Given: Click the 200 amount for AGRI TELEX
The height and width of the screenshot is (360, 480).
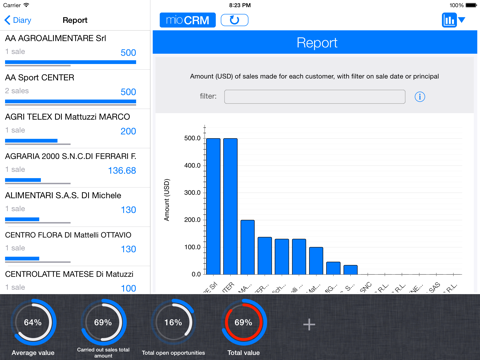Looking at the screenshot, I should (x=128, y=131).
